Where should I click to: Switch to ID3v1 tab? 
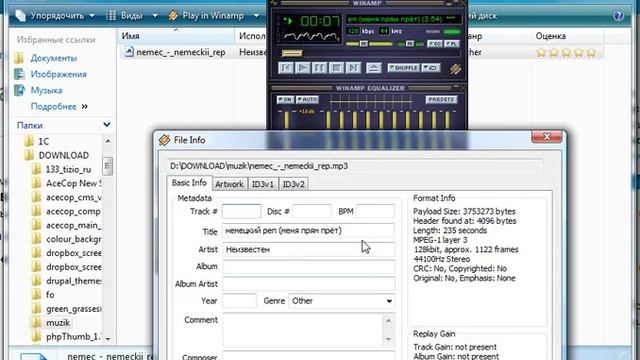pyautogui.click(x=262, y=184)
